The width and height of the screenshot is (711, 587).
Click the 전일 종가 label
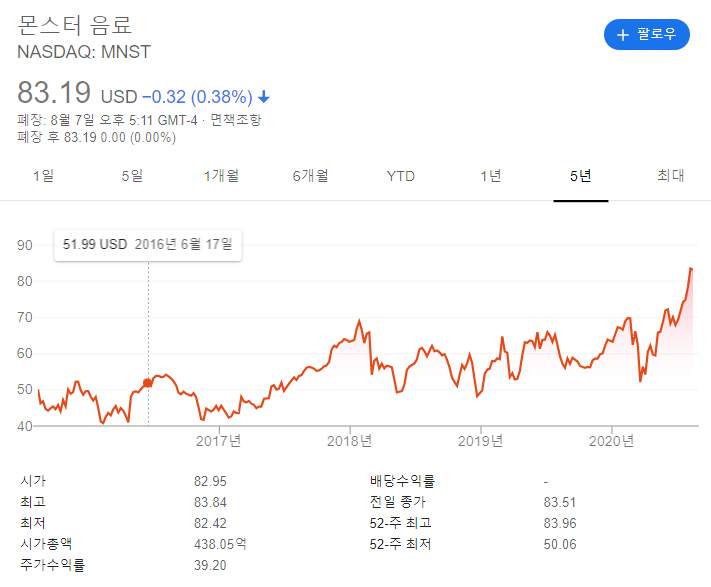point(398,502)
